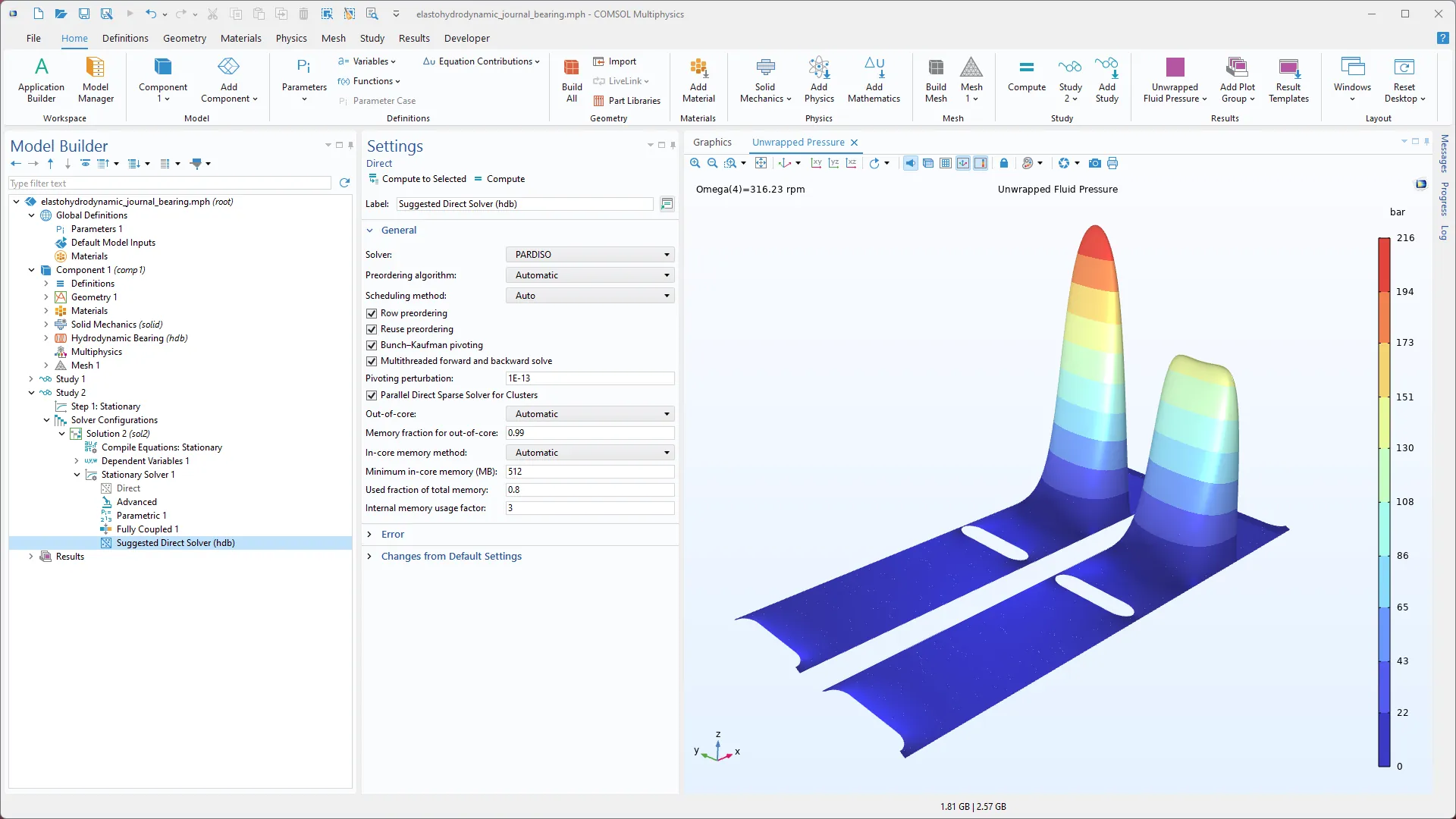Click the Pivoting perturbation input field
Image resolution: width=1456 pixels, height=819 pixels.
point(589,378)
